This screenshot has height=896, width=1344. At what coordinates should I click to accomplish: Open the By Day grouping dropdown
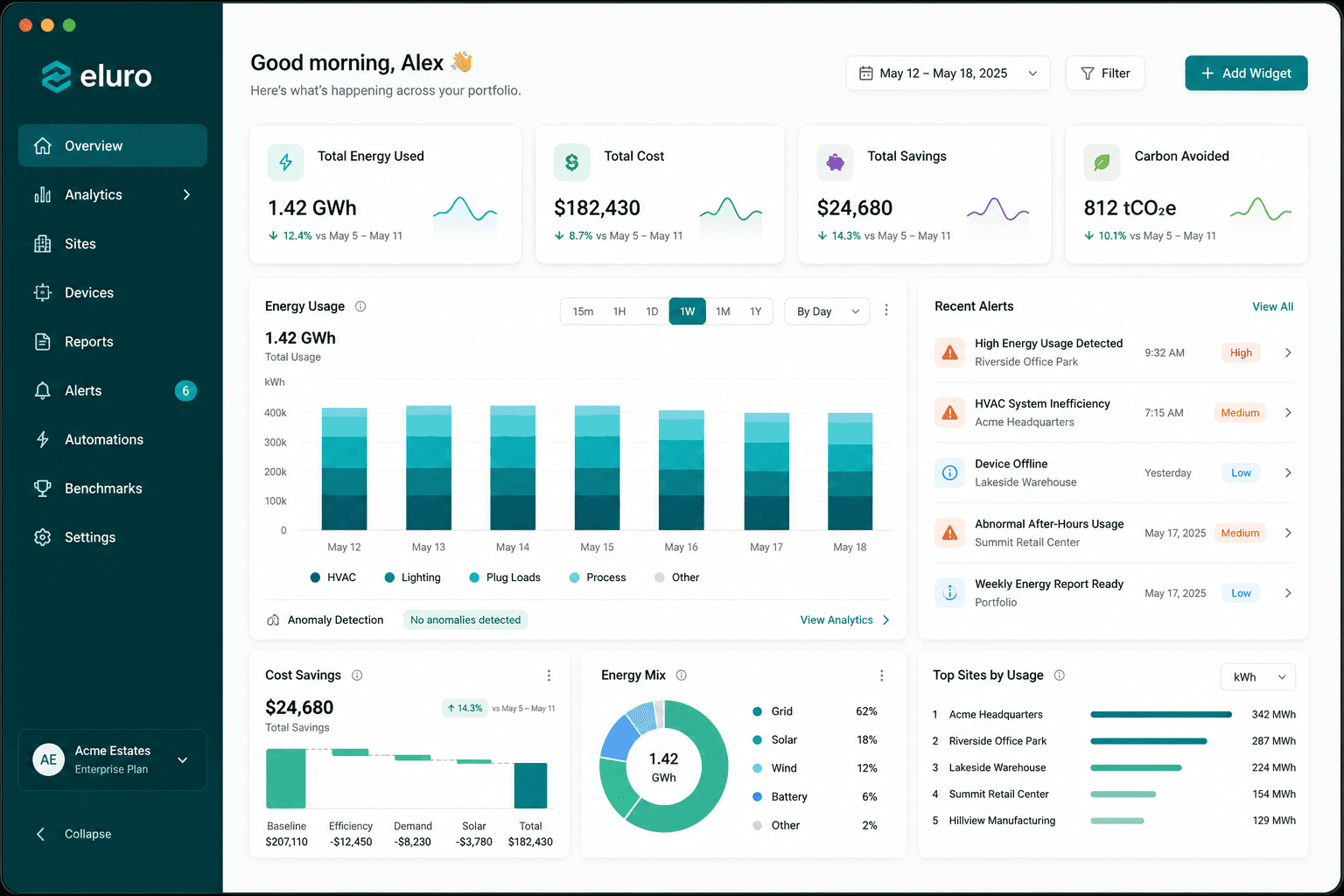click(827, 311)
